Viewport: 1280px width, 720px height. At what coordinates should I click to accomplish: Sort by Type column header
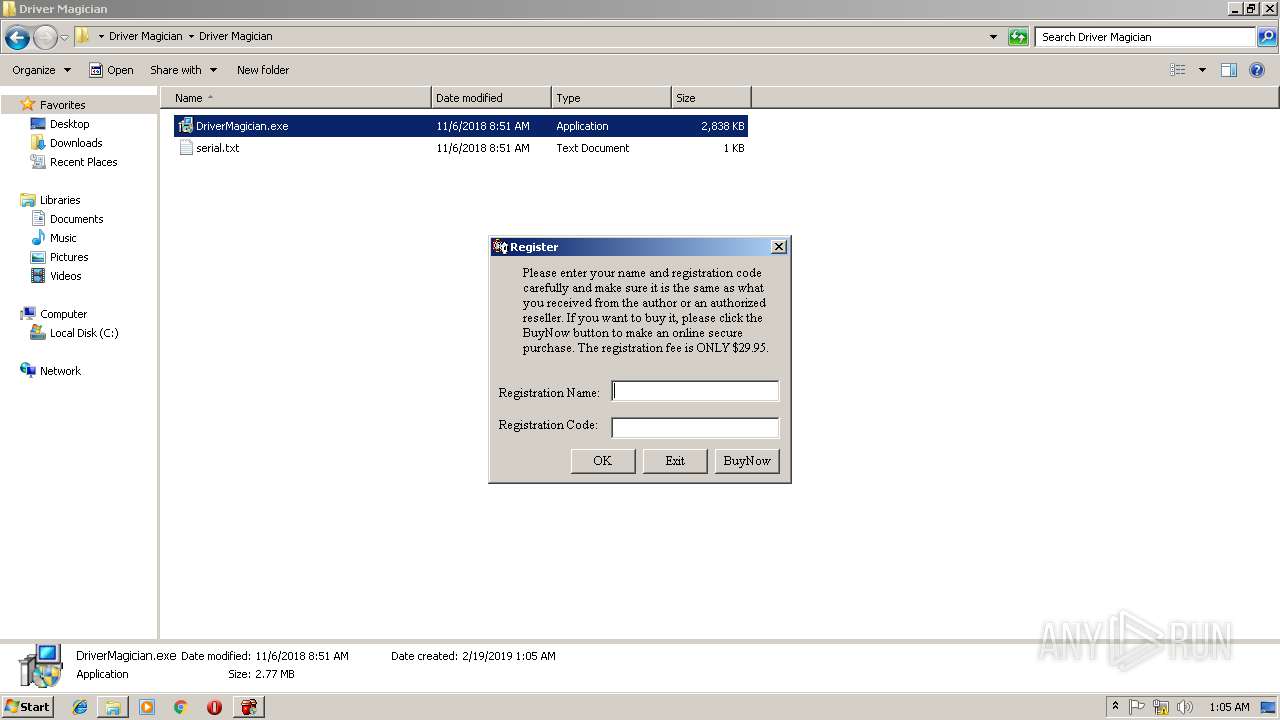point(611,98)
